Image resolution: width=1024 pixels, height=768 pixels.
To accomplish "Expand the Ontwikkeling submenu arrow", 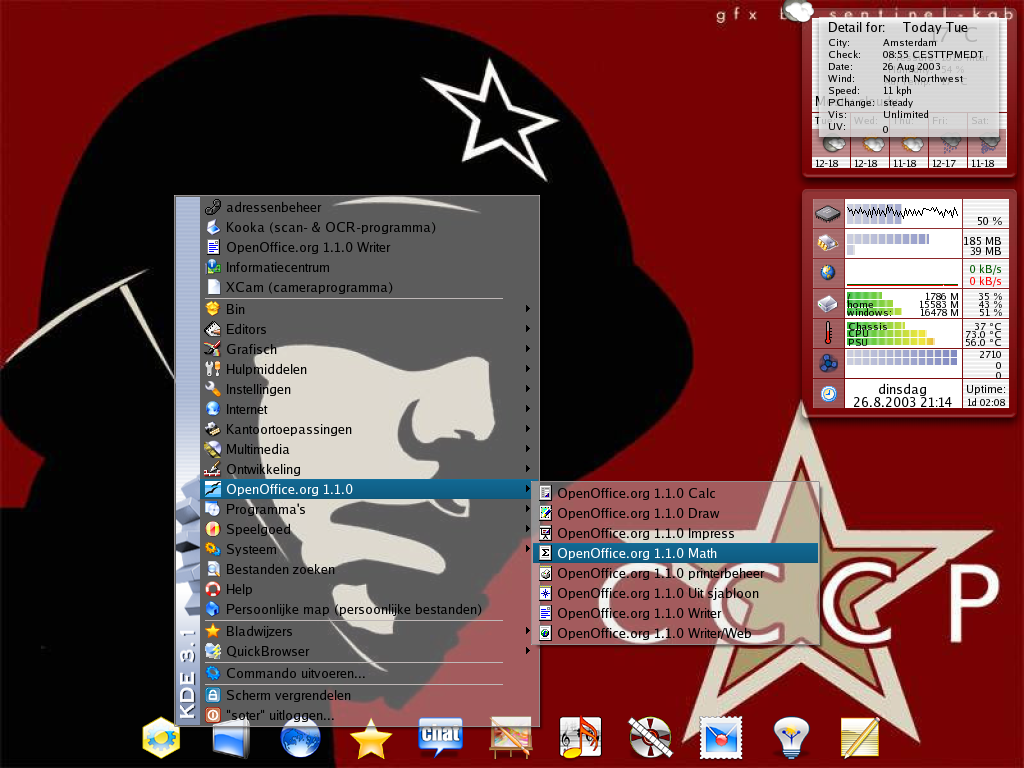I will pyautogui.click(x=528, y=470).
